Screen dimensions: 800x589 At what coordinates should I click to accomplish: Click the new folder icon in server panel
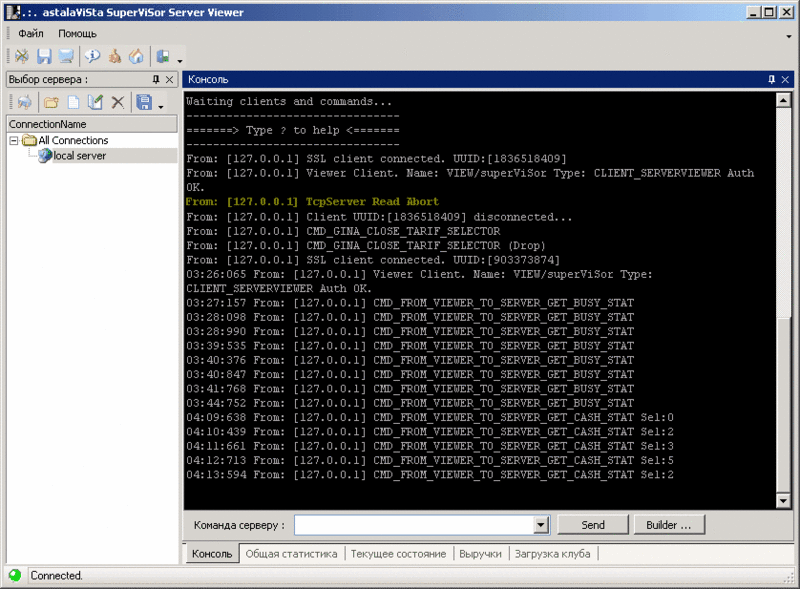tap(51, 103)
